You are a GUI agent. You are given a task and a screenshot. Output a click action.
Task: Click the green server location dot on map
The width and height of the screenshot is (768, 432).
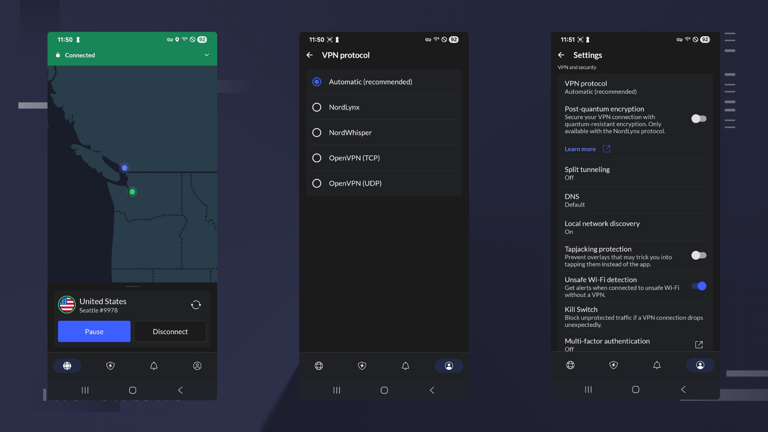tap(132, 192)
